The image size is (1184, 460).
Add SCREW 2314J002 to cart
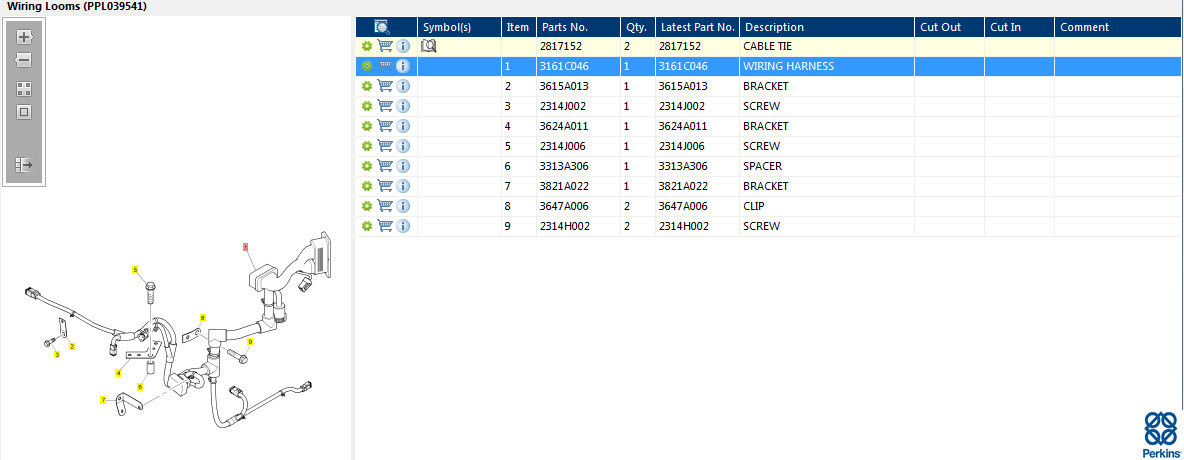[385, 106]
